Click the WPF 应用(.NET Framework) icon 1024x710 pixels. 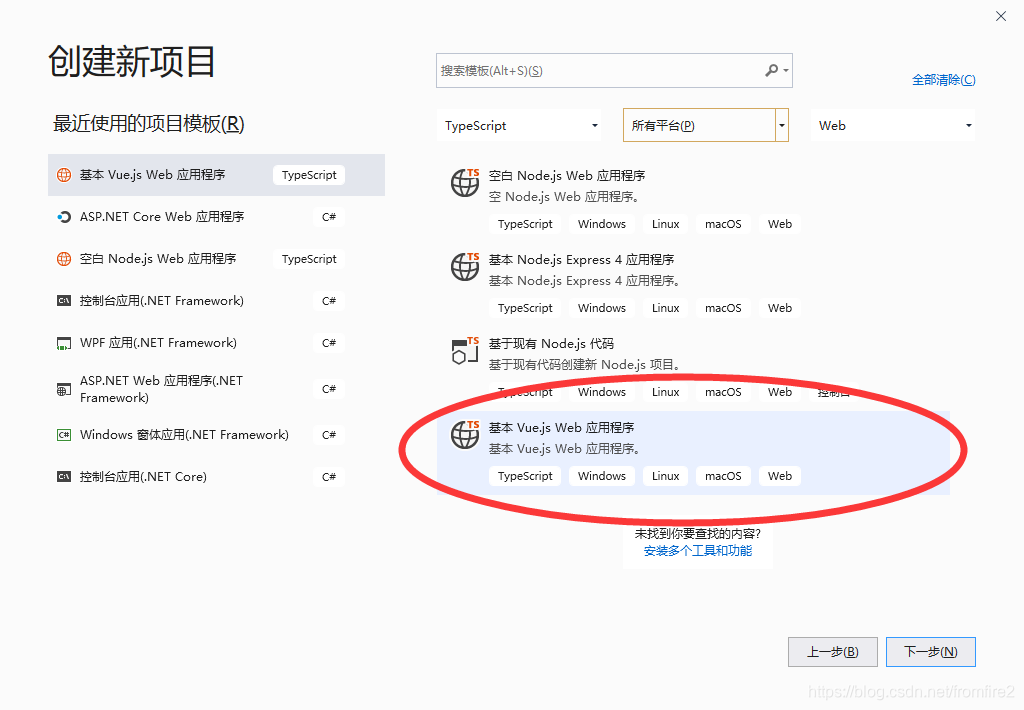point(65,342)
